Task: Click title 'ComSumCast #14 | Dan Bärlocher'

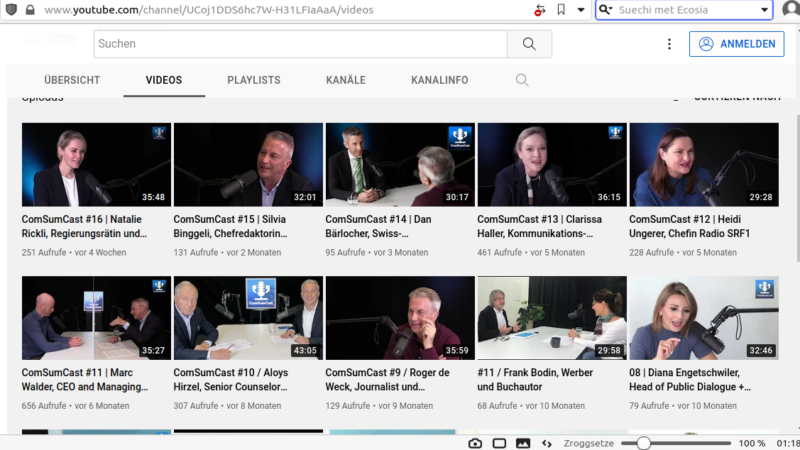Action: [378, 226]
